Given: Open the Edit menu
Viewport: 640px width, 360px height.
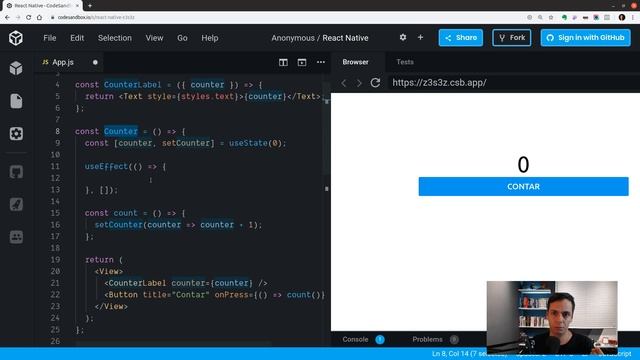Looking at the screenshot, I should click(x=77, y=38).
